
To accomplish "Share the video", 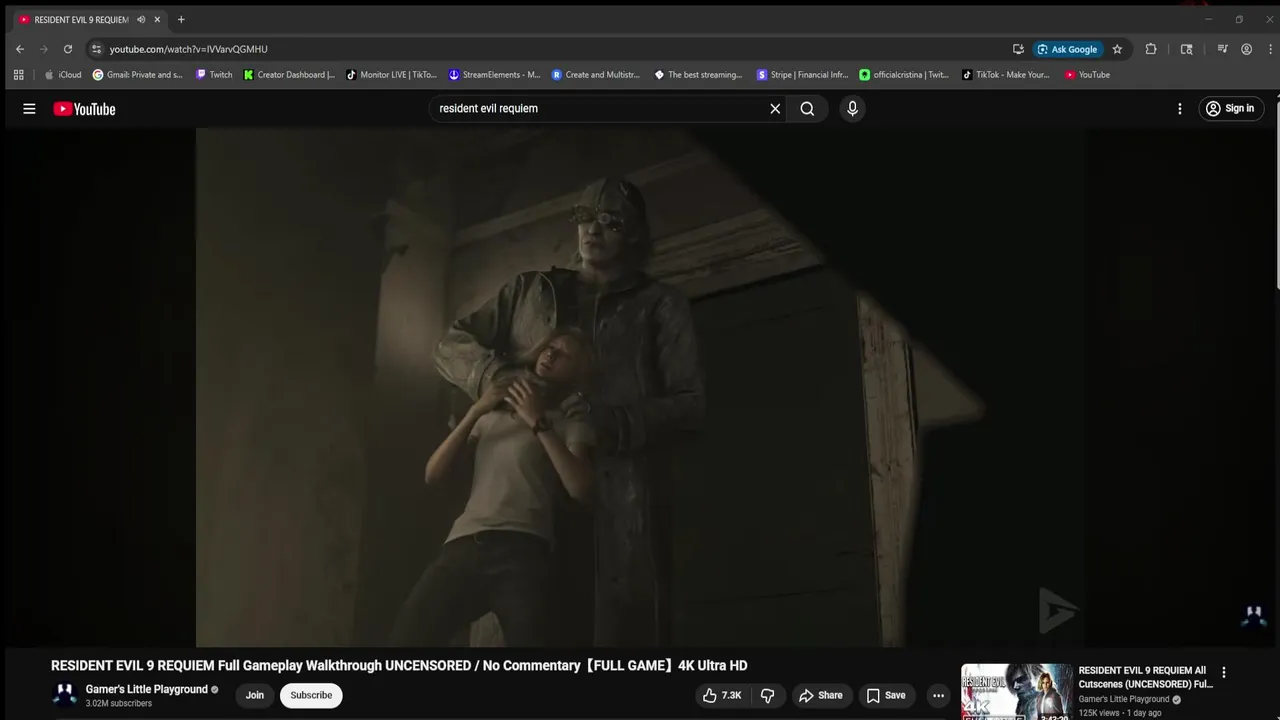I will coord(821,695).
